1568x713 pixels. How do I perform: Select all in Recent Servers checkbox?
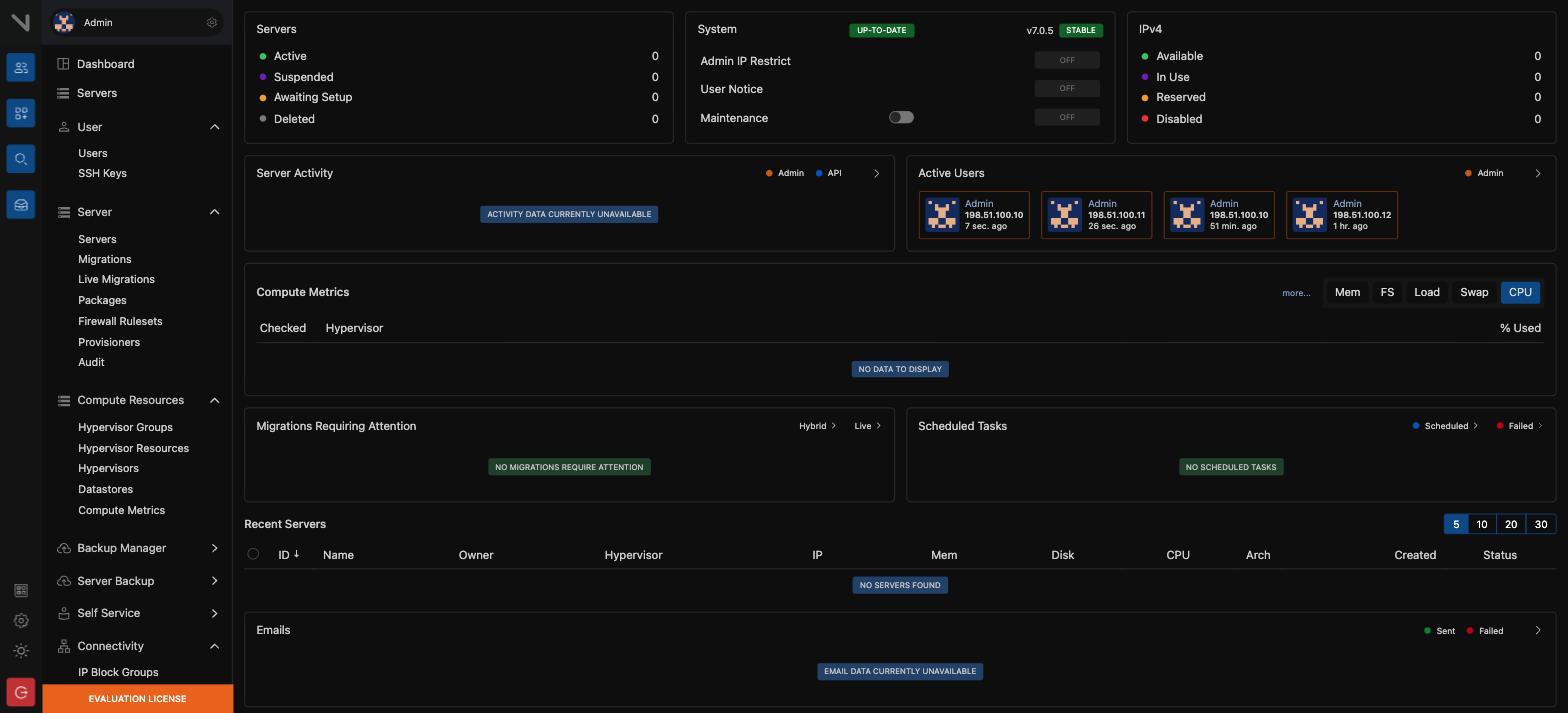coord(253,554)
